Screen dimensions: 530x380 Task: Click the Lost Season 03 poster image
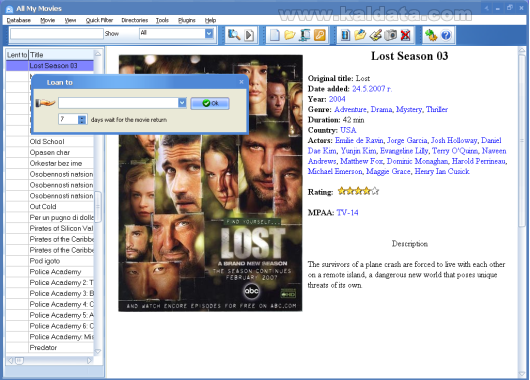click(210, 183)
